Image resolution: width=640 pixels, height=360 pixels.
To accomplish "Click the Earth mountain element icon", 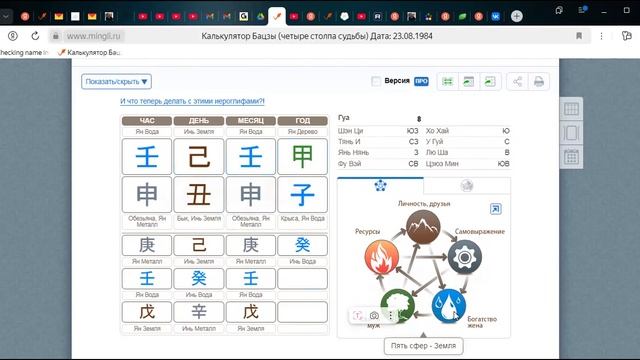I will point(423,227).
